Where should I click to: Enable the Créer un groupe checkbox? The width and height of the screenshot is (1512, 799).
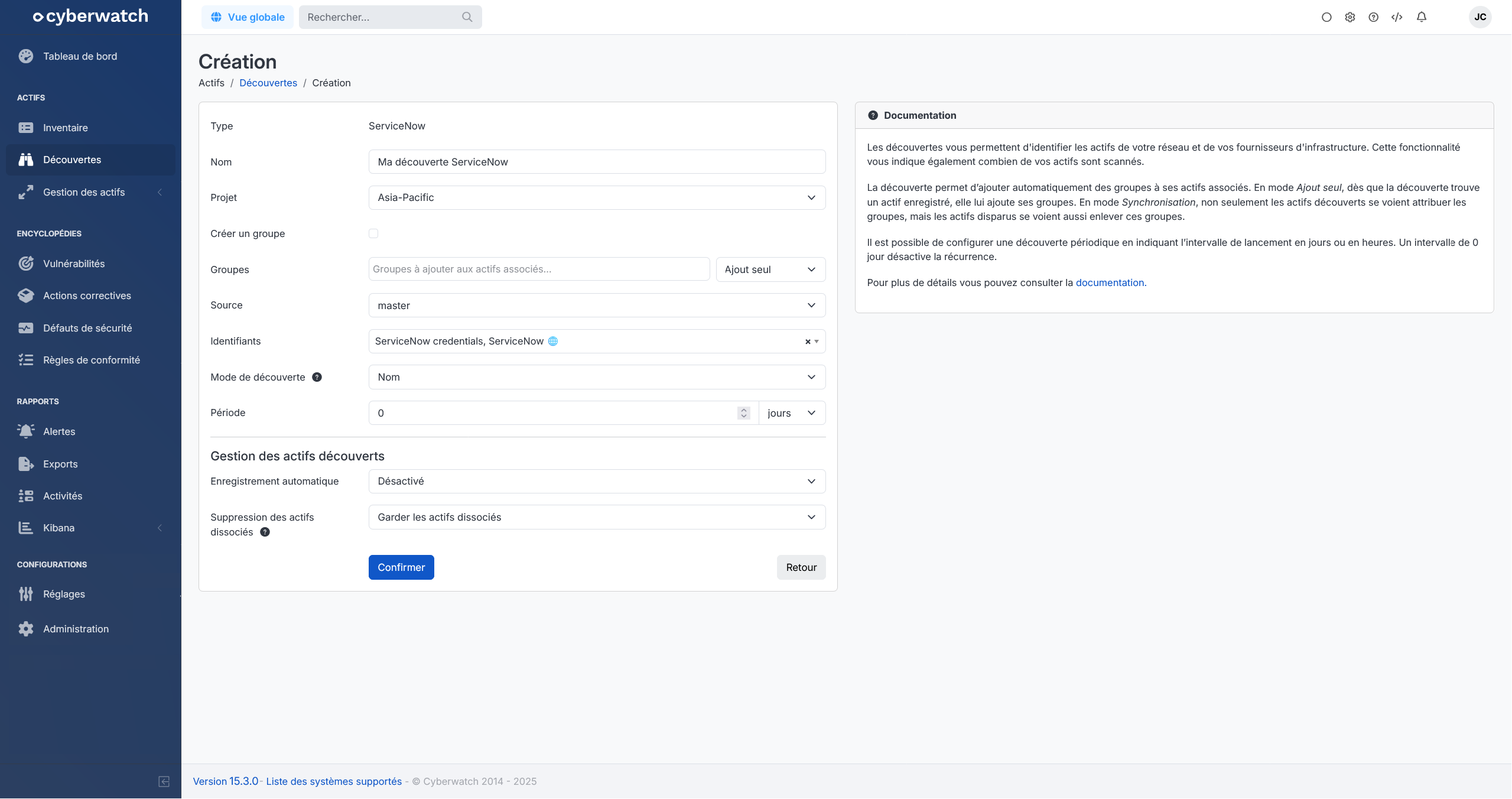pos(373,233)
